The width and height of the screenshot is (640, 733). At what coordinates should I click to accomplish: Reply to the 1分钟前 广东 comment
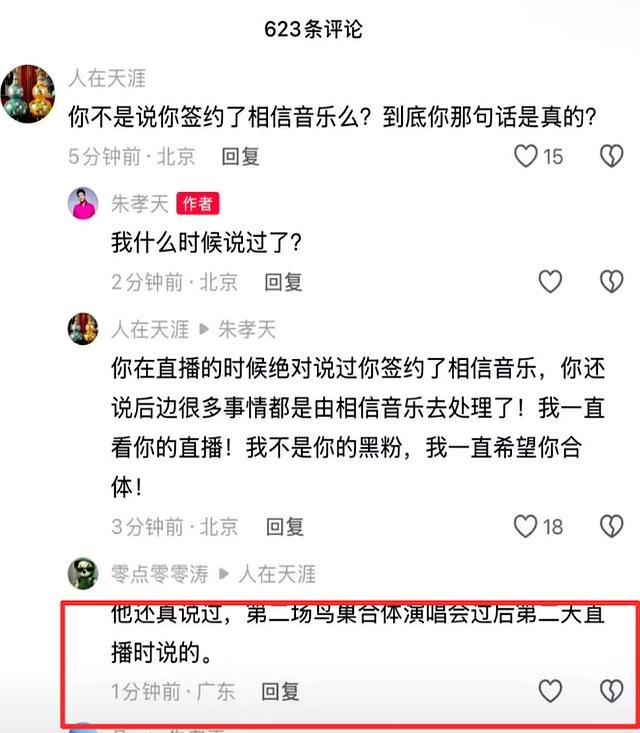click(280, 691)
